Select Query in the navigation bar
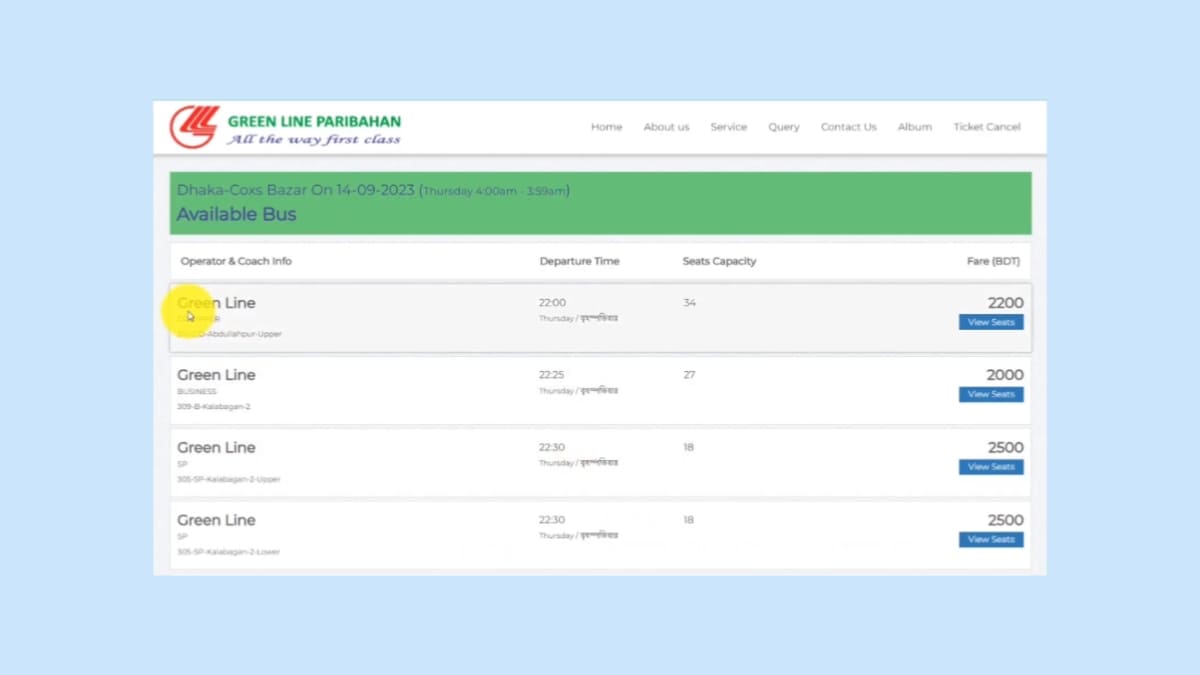 pyautogui.click(x=783, y=127)
